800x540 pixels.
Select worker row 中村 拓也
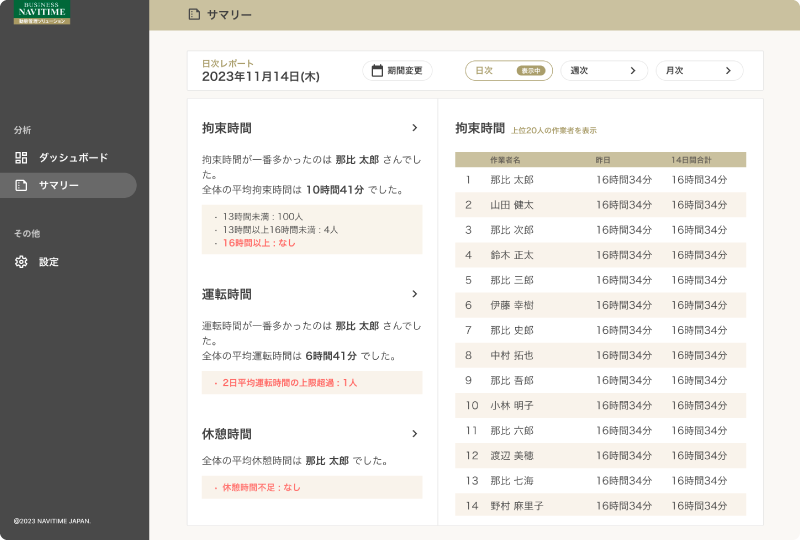coord(601,355)
